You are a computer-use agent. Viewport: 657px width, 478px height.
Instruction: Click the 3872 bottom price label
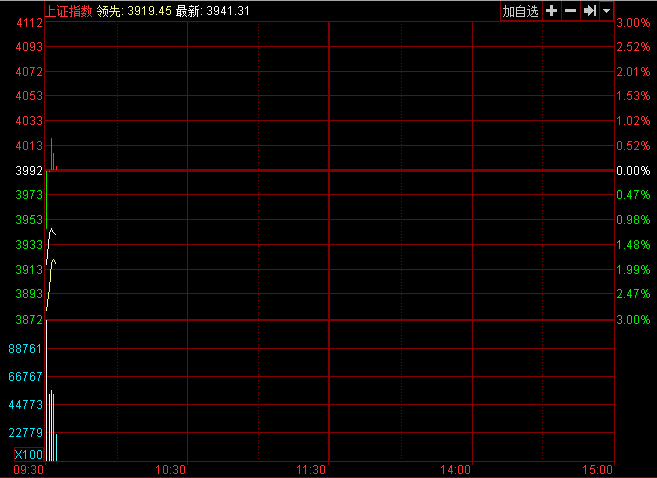[29, 320]
